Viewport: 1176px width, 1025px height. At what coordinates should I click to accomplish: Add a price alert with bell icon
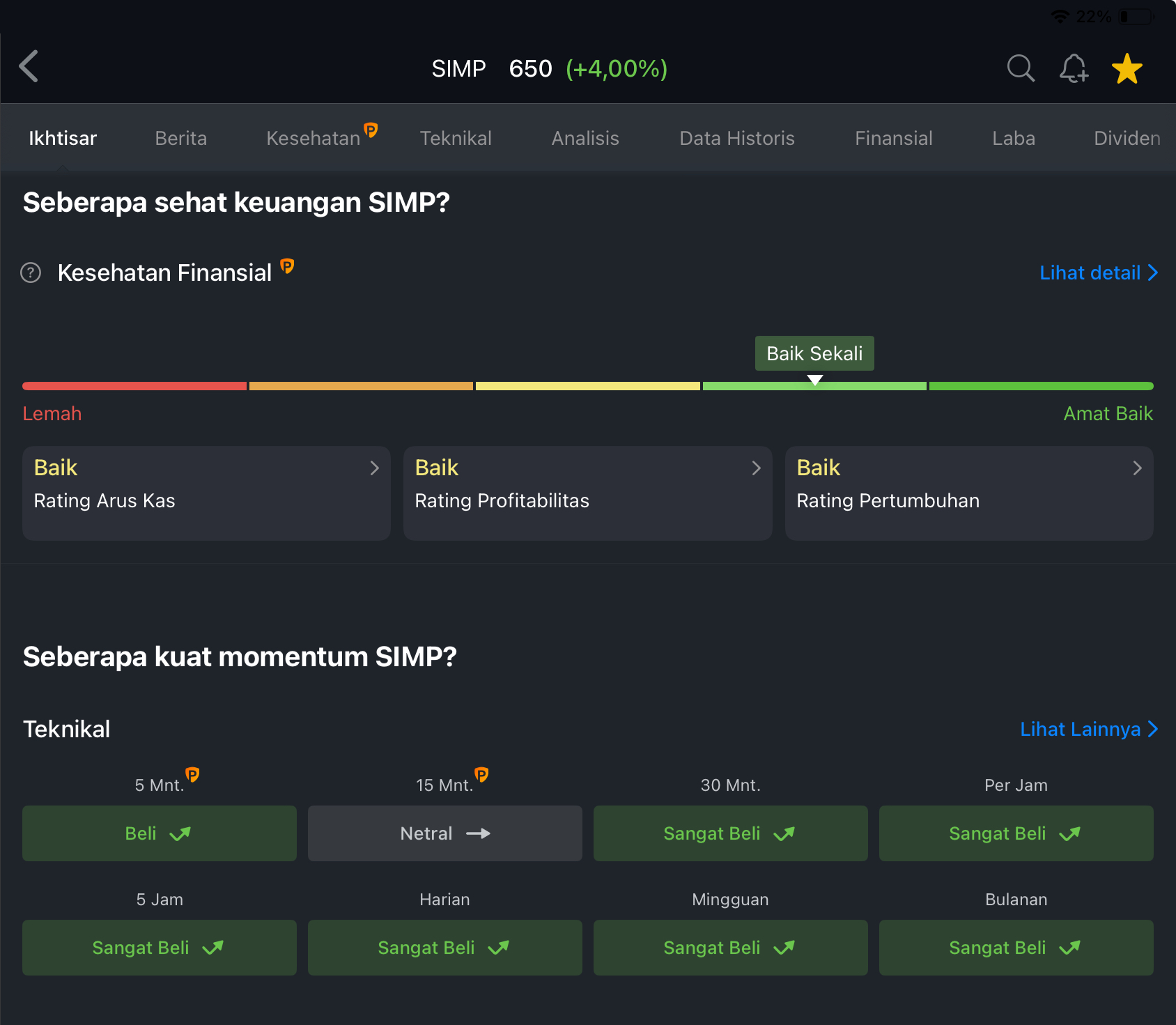click(x=1074, y=68)
